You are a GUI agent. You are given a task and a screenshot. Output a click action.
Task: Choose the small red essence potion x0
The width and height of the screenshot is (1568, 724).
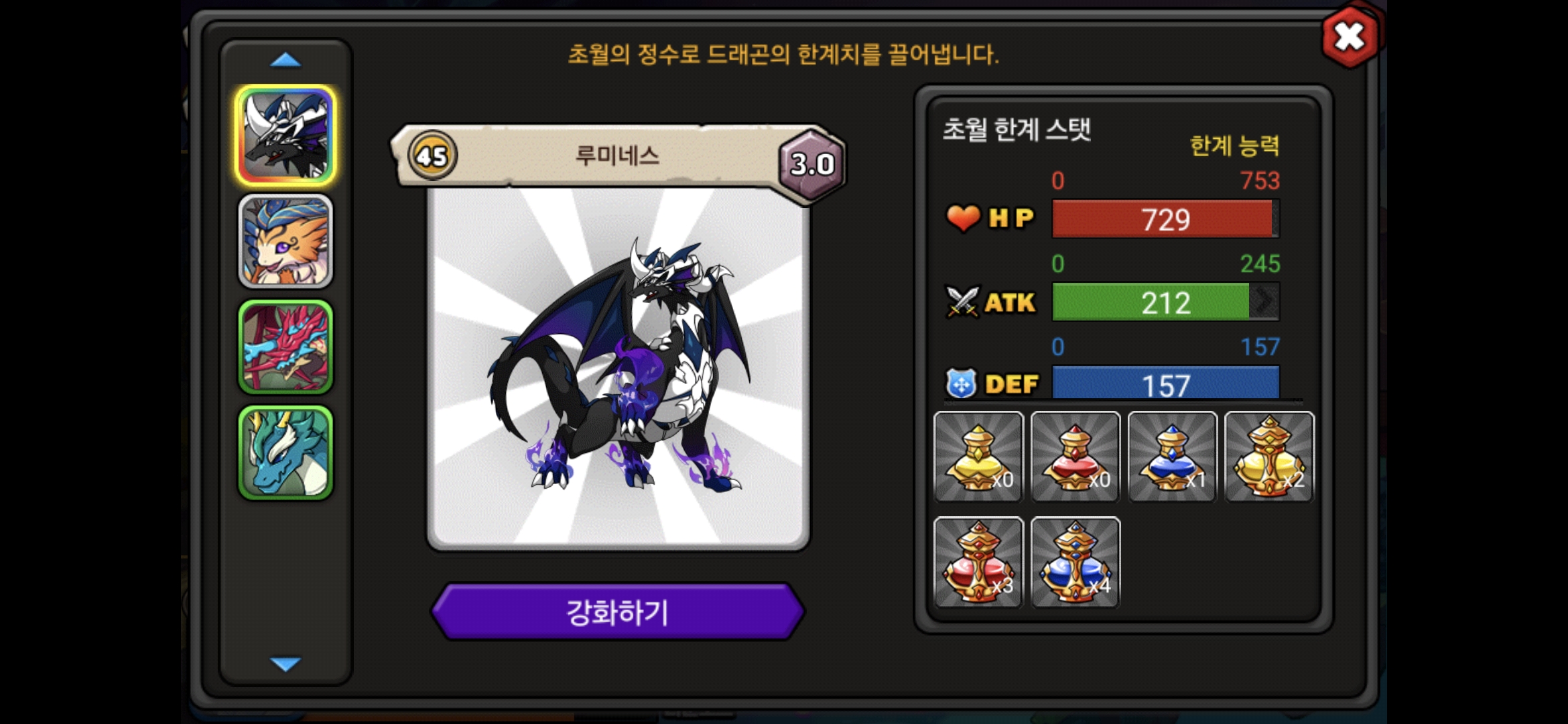pos(1075,457)
